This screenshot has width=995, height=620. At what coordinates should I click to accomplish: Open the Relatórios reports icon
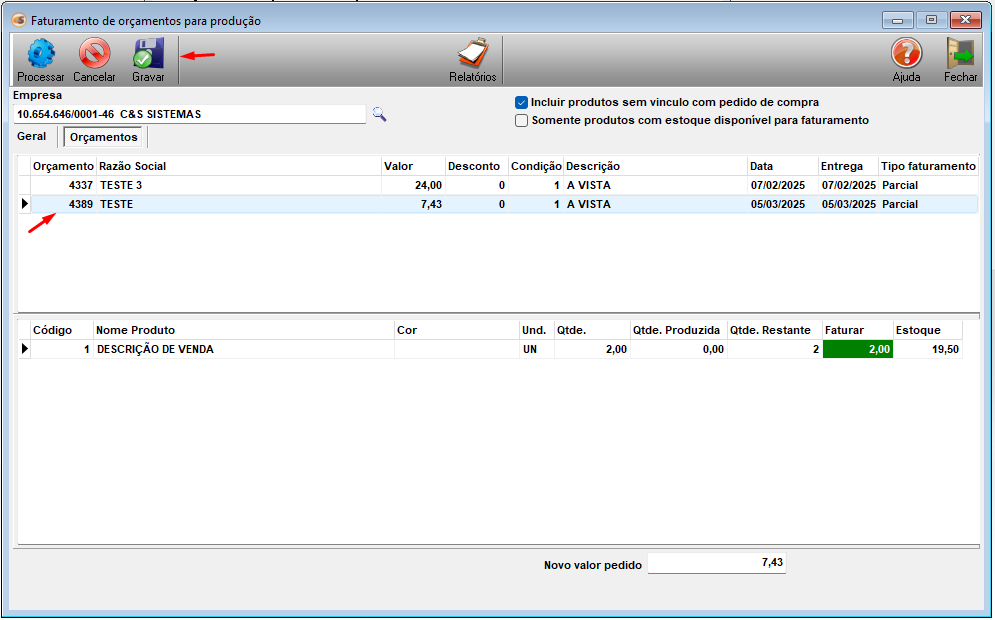click(472, 54)
